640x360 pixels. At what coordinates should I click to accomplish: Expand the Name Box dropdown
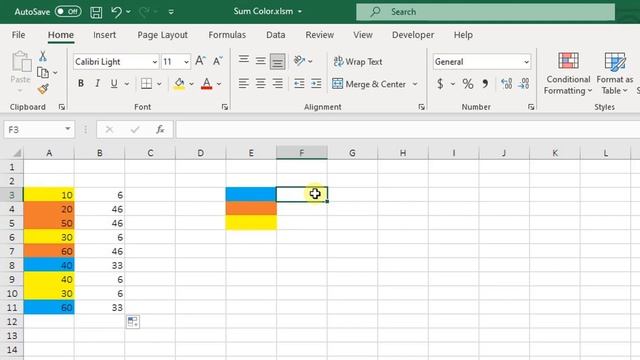click(68, 129)
